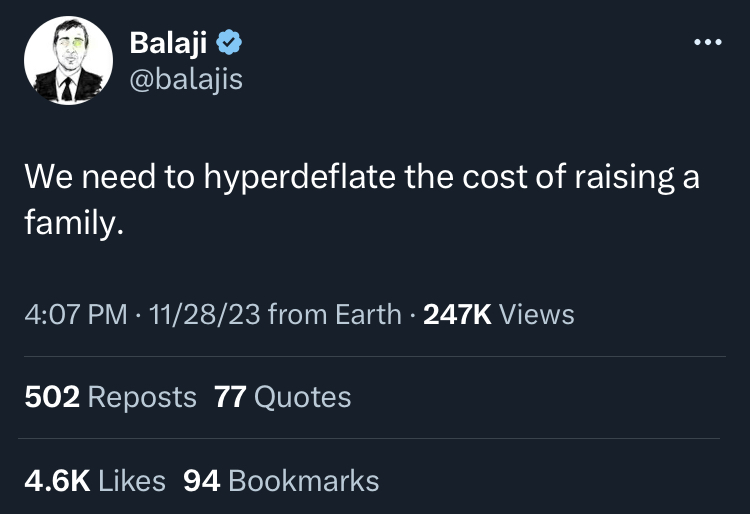
Task: Show the 77 Quotes list
Action: 283,397
